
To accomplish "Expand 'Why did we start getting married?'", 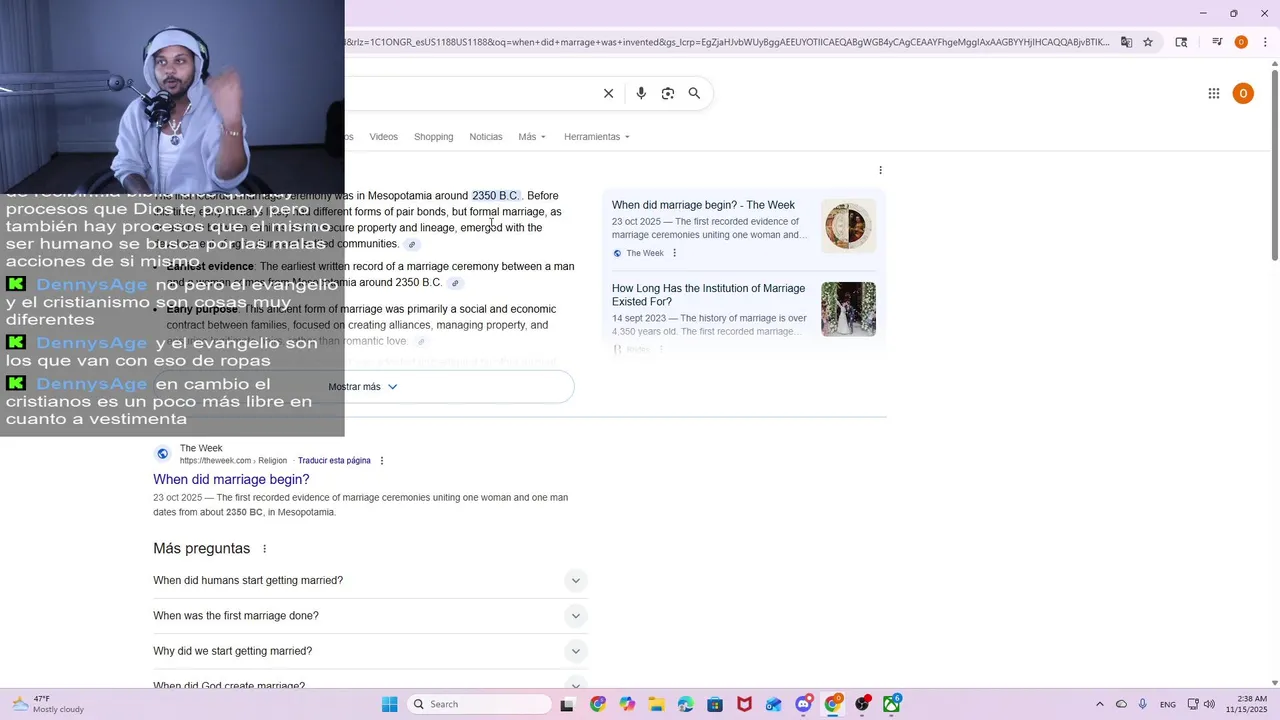I will tap(370, 651).
